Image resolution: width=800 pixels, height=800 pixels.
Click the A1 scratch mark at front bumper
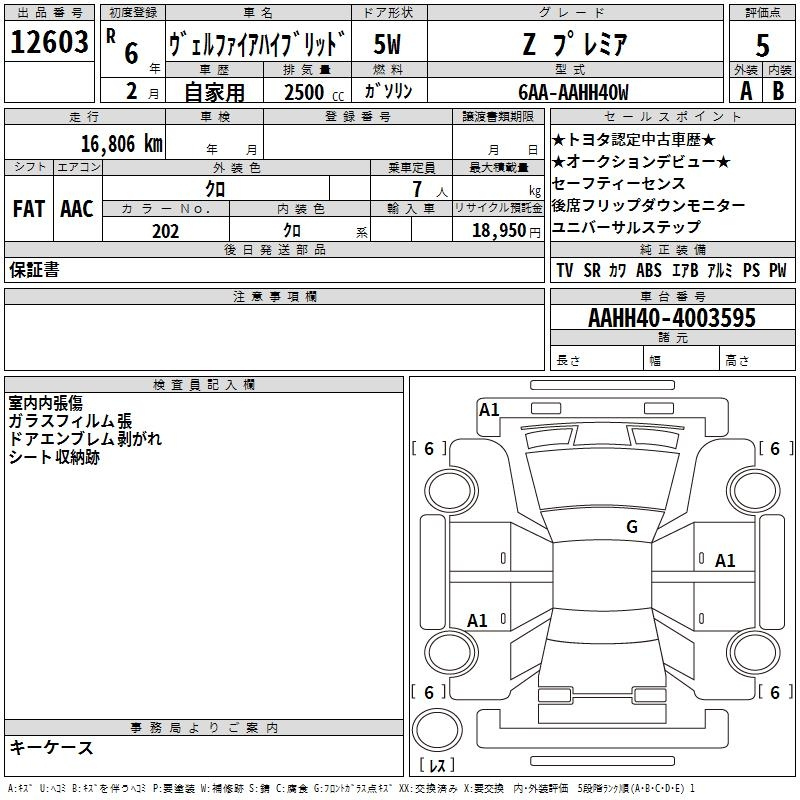click(x=489, y=409)
